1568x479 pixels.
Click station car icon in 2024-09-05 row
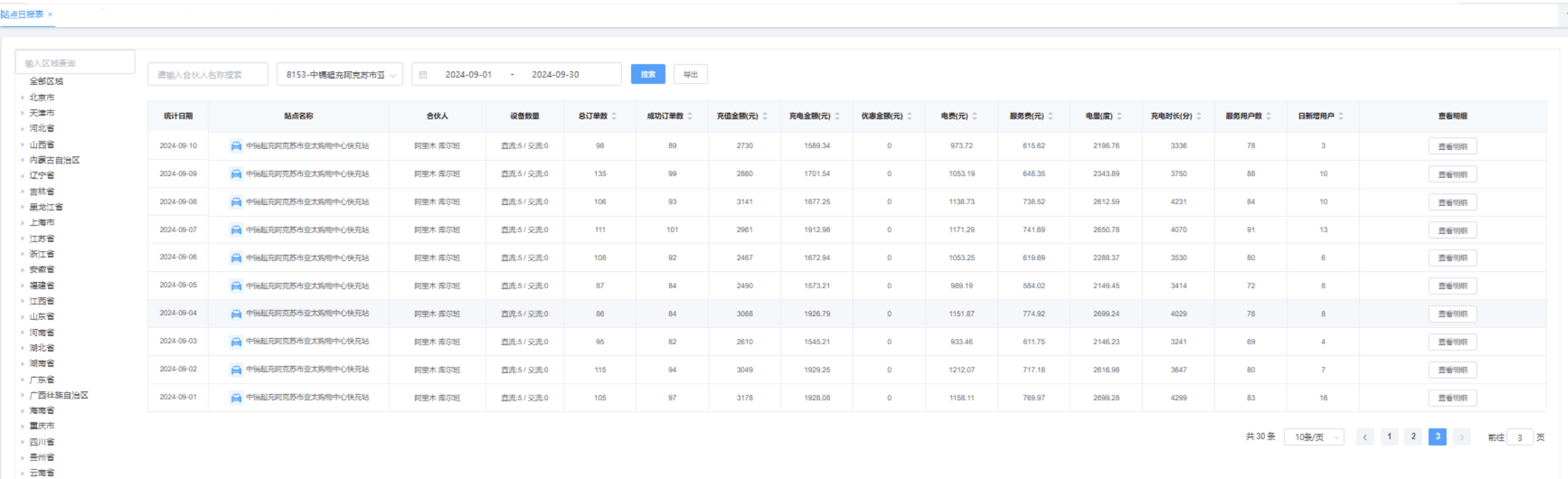coord(236,286)
